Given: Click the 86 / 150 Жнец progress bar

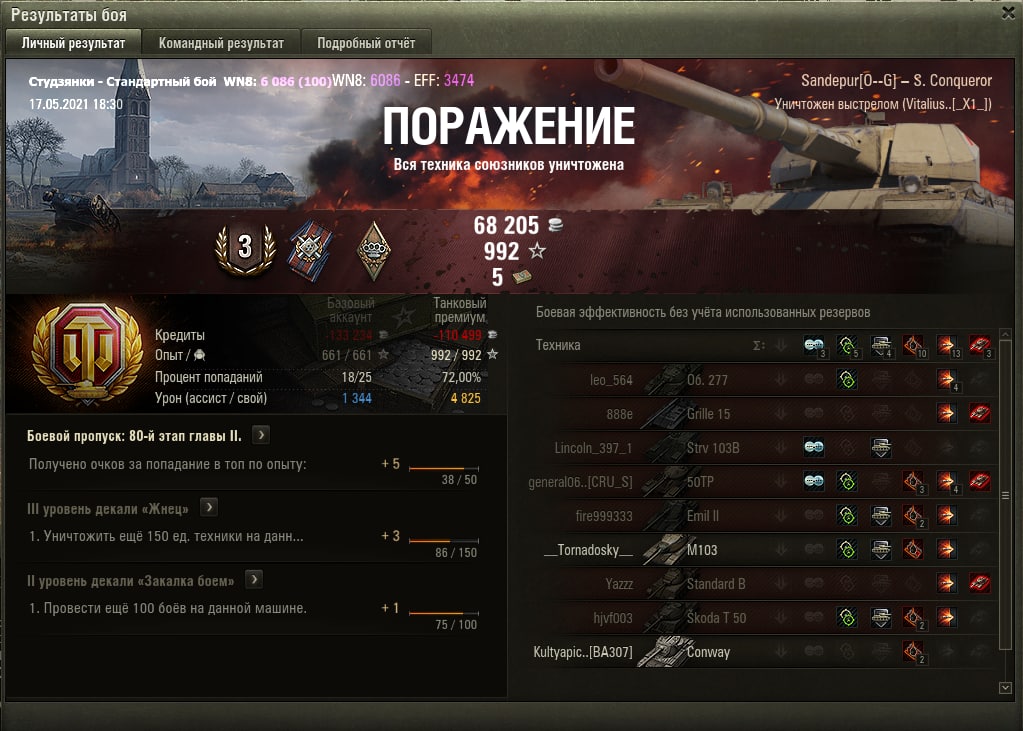Looking at the screenshot, I should point(444,541).
